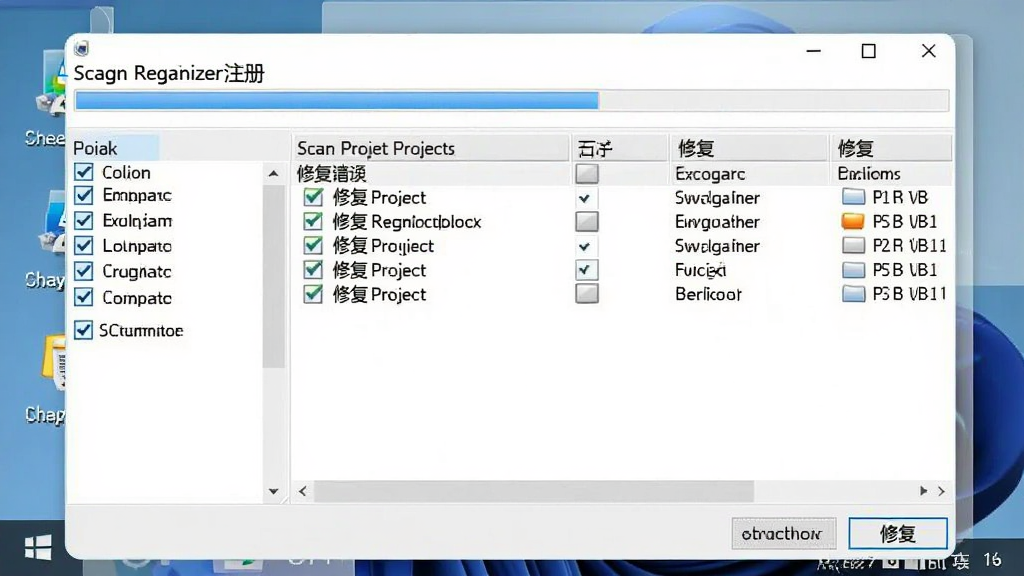Screen dimensions: 1024x576
Task: Select the Swalgainer cell in 修复 Project row
Action: (x=717, y=197)
